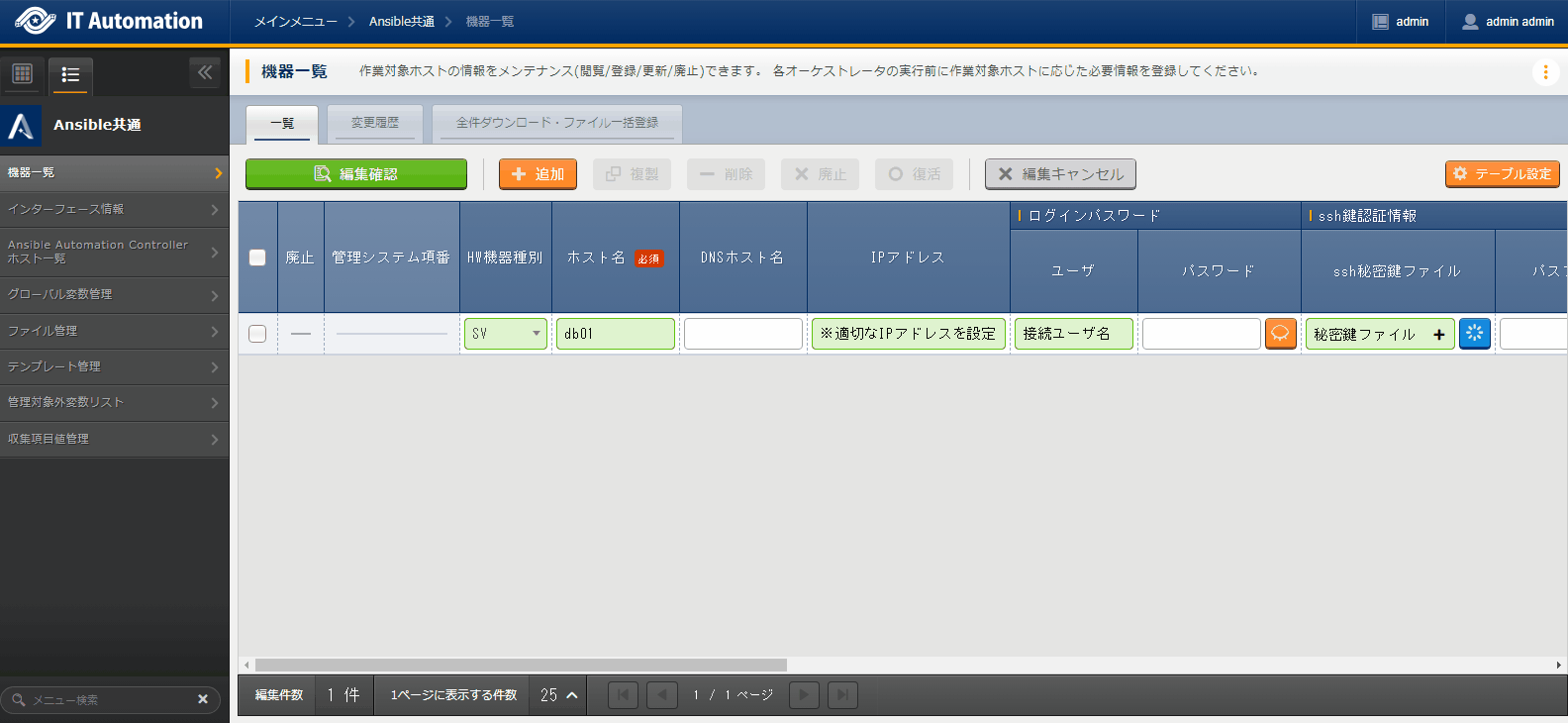Click the blue ssh key file icon
The height and width of the screenshot is (723, 1568).
(x=1474, y=334)
